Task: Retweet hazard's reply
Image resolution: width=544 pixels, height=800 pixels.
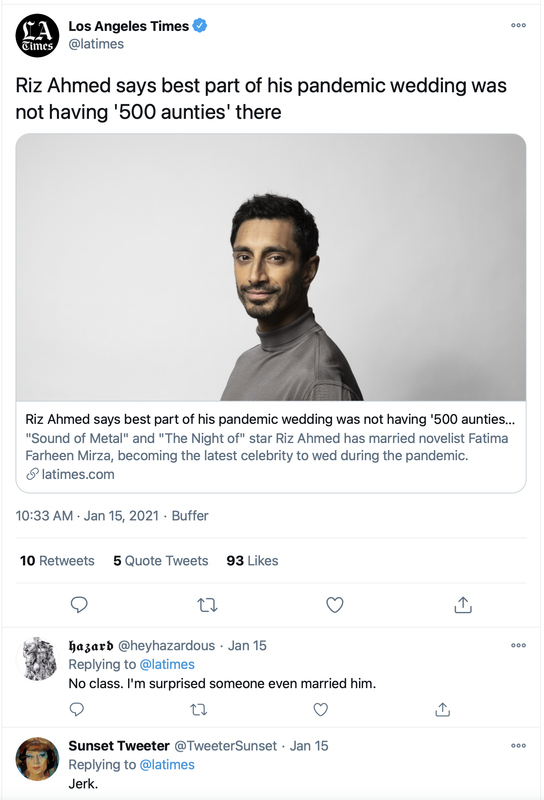Action: click(199, 710)
